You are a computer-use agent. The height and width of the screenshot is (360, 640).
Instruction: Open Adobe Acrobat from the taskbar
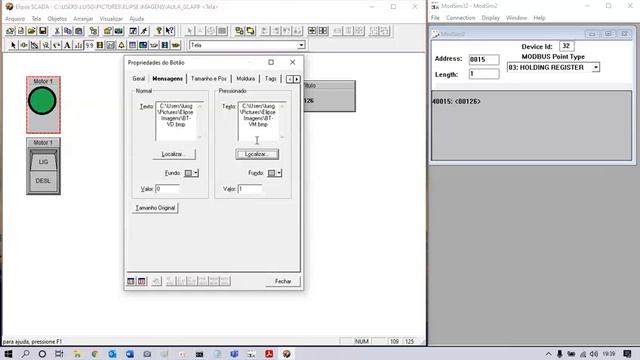pyautogui.click(x=269, y=354)
